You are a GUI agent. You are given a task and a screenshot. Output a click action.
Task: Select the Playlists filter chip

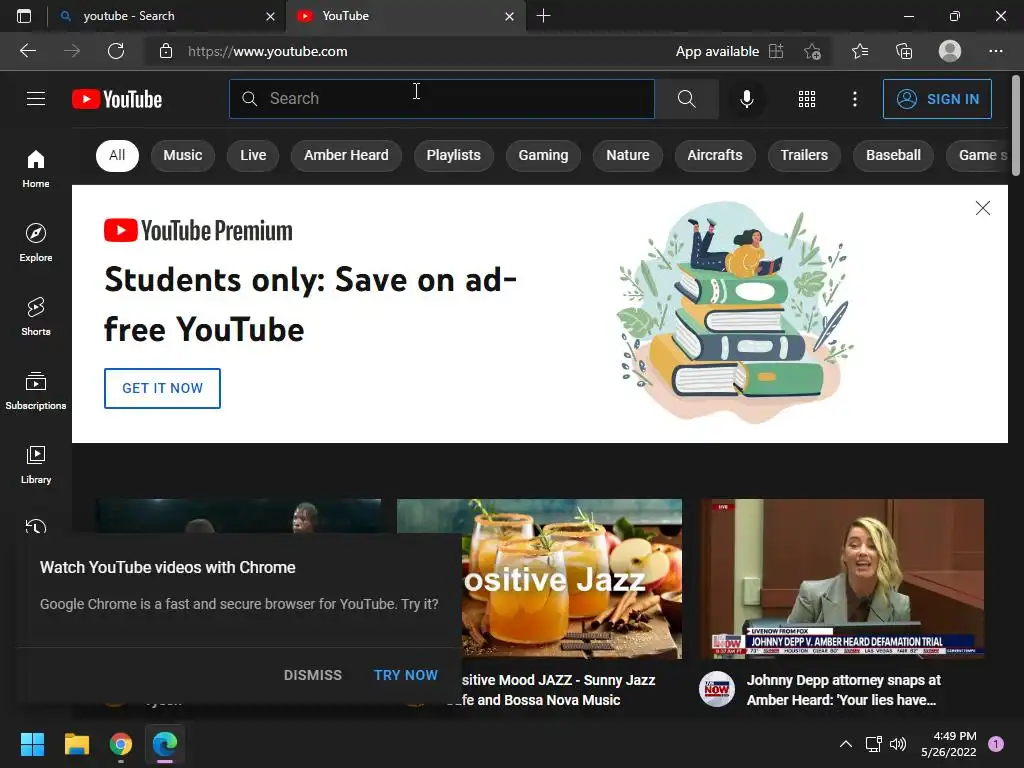pyautogui.click(x=453, y=155)
